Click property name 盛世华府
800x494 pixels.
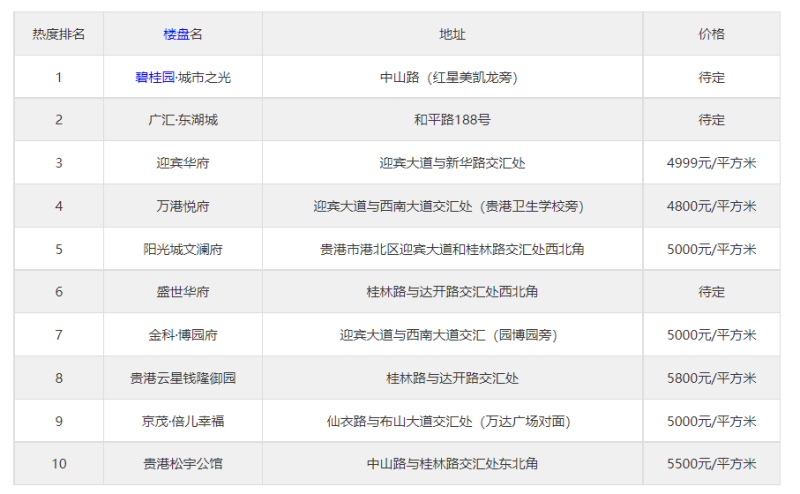(x=183, y=292)
